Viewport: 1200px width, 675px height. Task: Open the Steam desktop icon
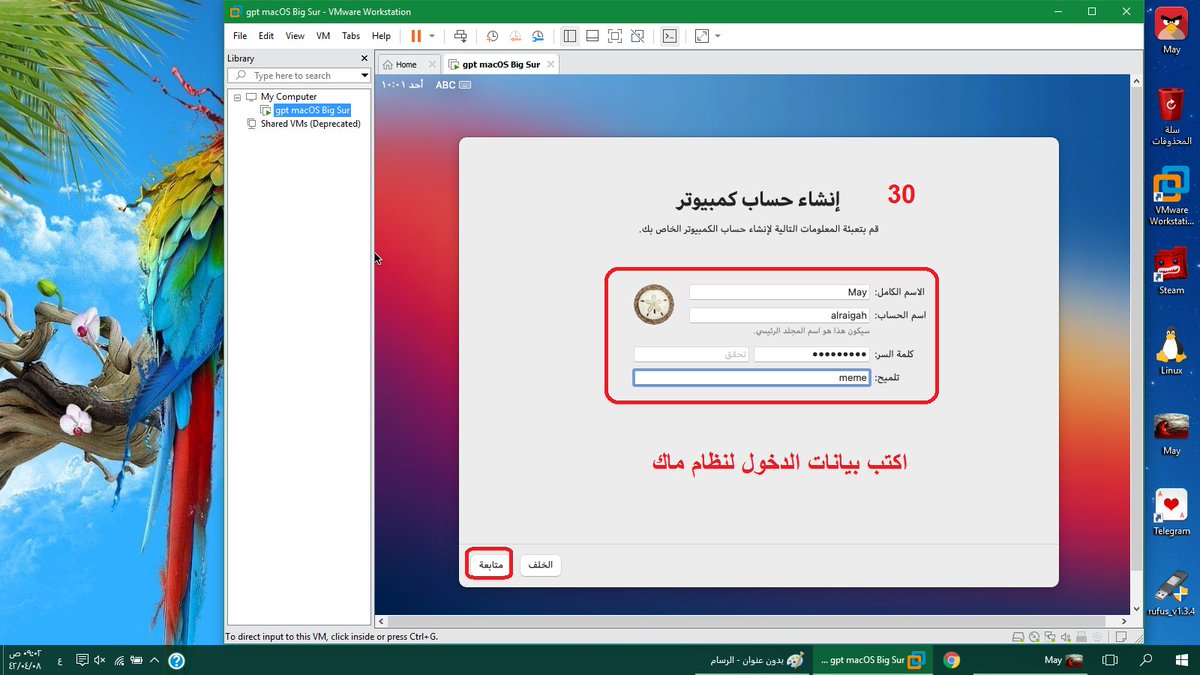coord(1171,270)
